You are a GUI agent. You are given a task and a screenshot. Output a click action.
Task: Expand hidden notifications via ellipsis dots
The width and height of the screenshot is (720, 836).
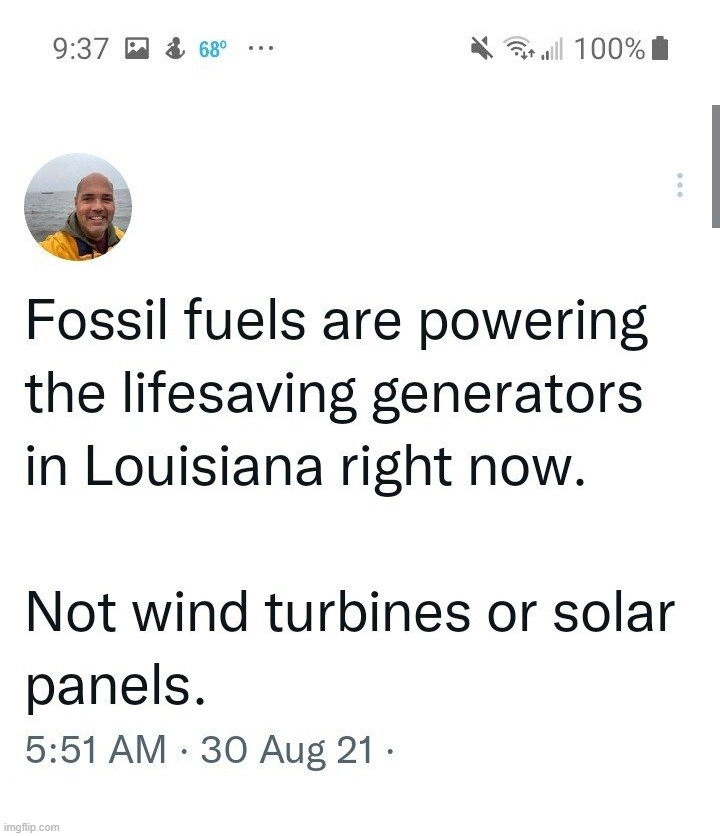tap(259, 47)
